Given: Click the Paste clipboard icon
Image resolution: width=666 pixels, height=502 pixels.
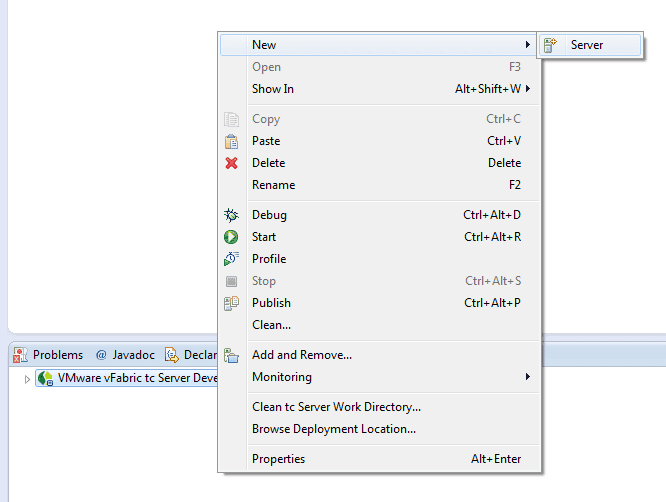Looking at the screenshot, I should pyautogui.click(x=231, y=141).
